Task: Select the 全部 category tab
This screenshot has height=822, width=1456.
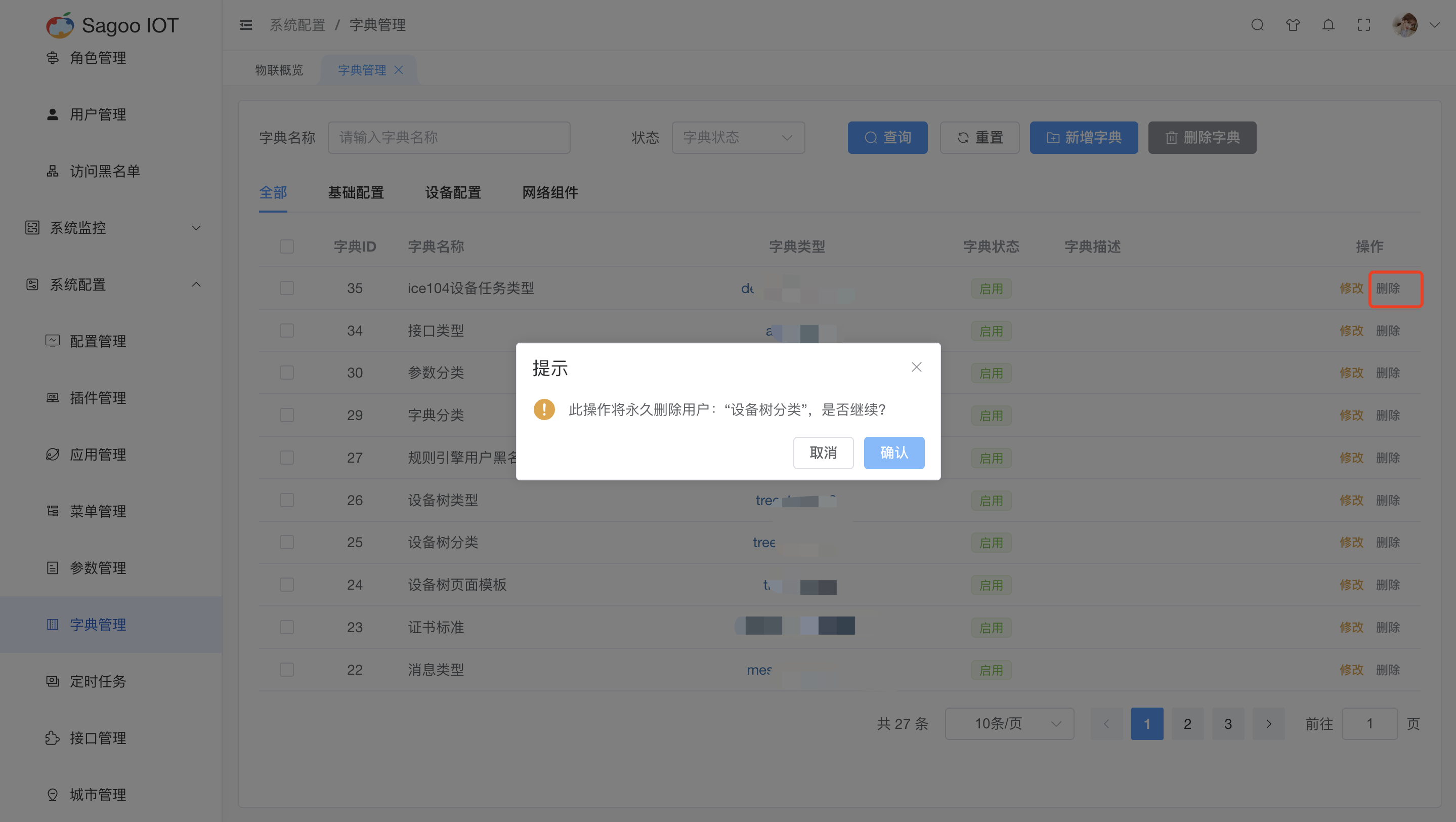Action: pyautogui.click(x=273, y=192)
